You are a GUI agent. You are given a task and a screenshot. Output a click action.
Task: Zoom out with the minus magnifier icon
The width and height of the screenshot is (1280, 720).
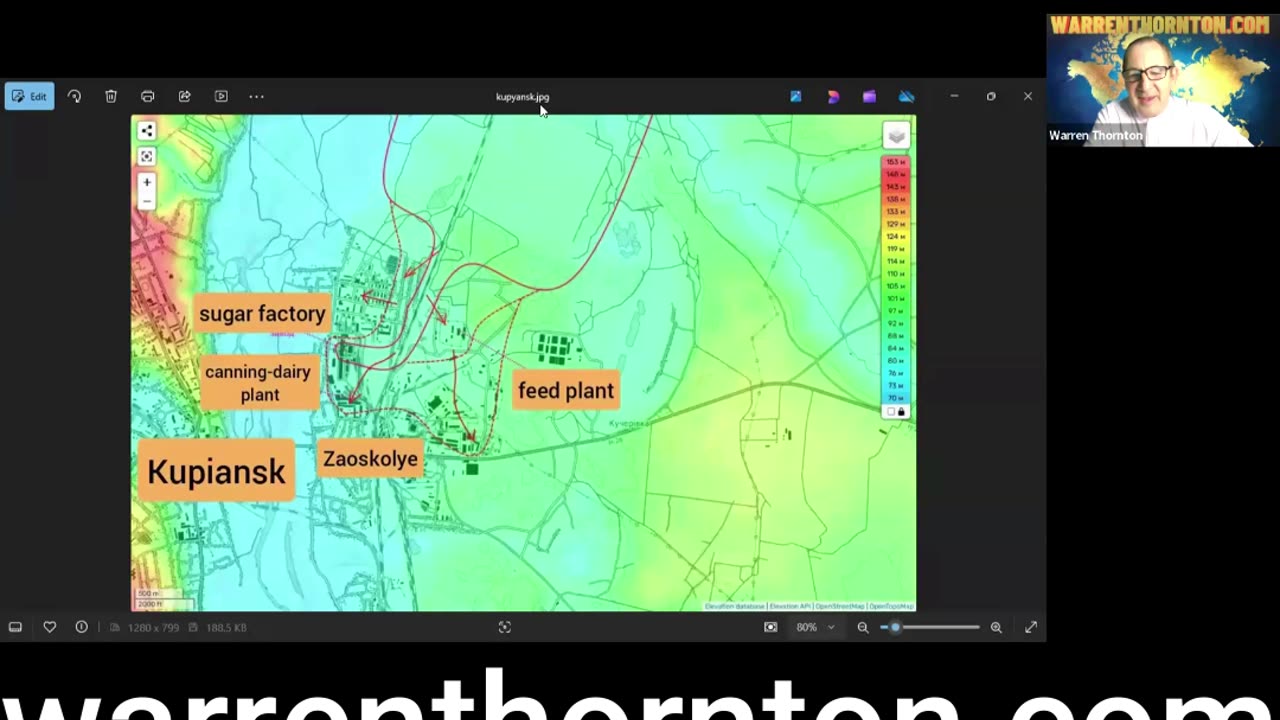click(x=863, y=627)
